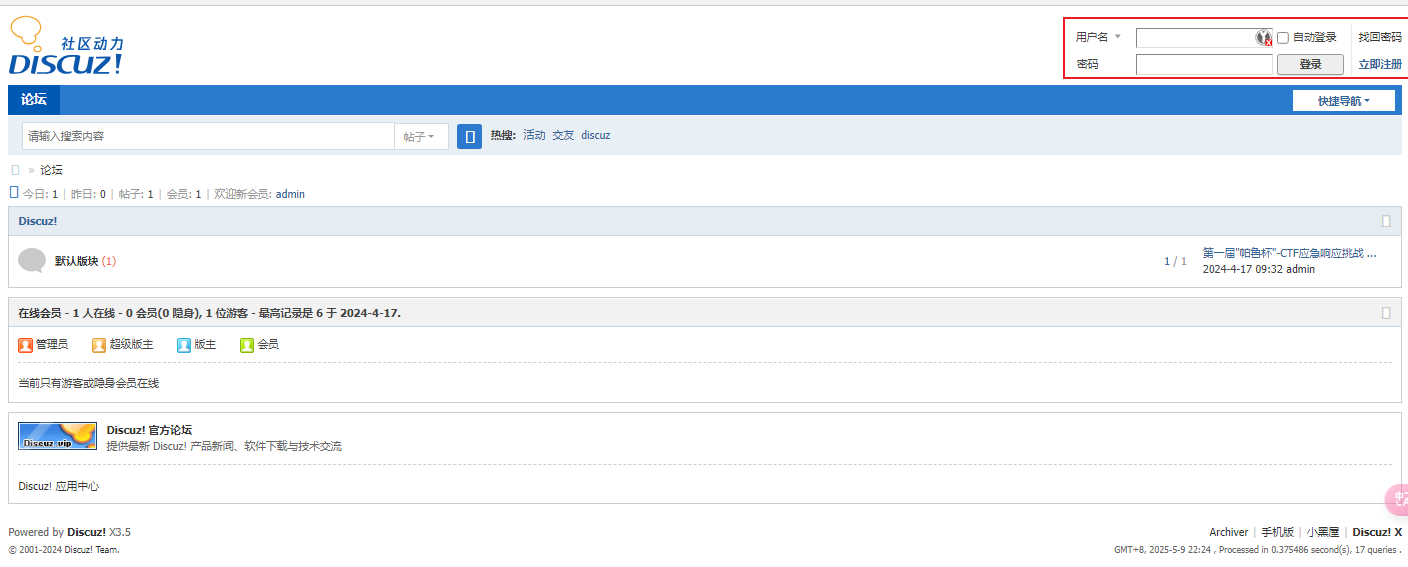Click the 当前只有游客或隐身会员在线 text
This screenshot has width=1408, height=567.
(88, 383)
